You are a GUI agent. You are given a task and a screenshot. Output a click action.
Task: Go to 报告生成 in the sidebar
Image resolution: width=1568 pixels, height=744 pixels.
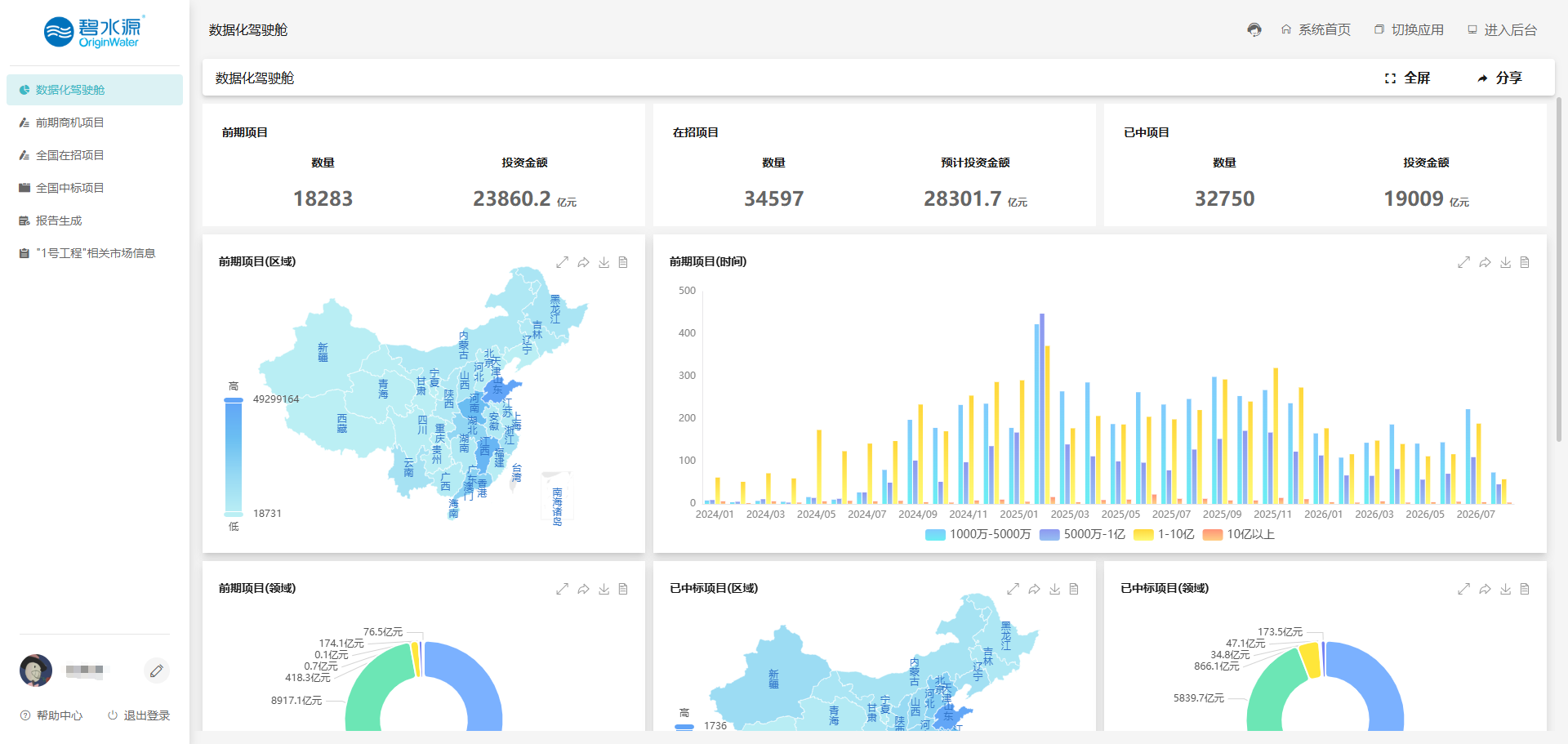tap(95, 221)
